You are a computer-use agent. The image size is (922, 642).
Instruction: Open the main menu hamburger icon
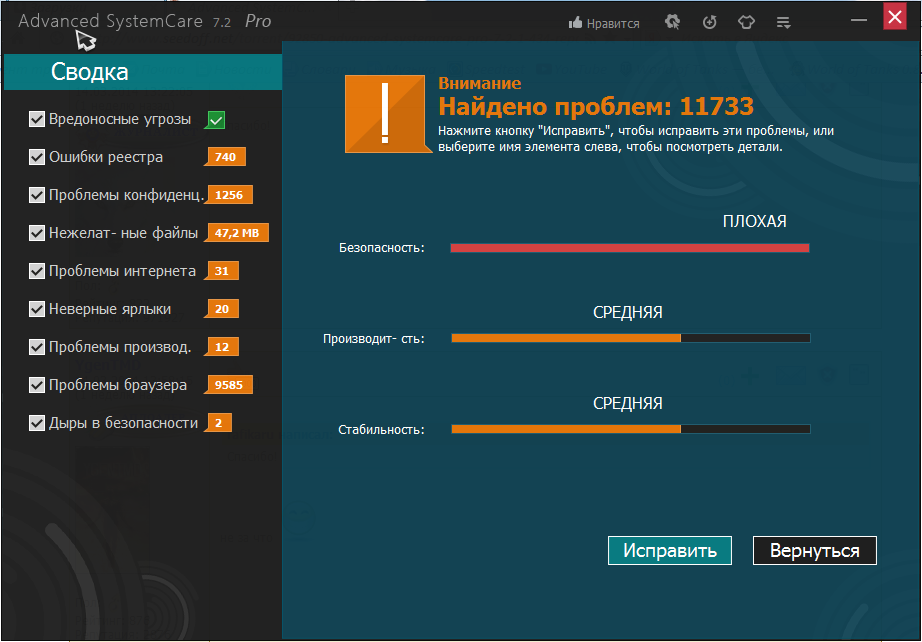tap(783, 22)
